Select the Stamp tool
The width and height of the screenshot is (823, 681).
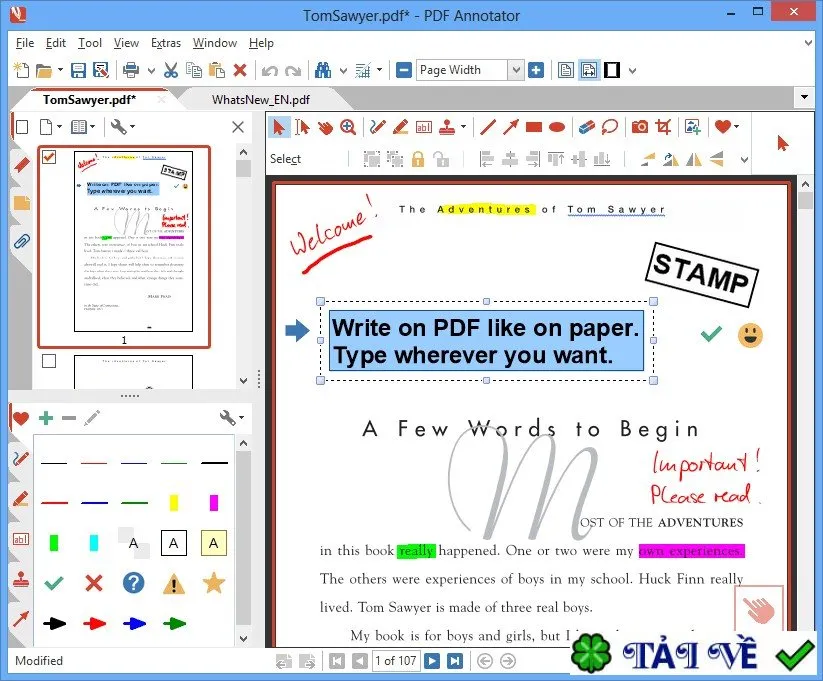[x=447, y=127]
